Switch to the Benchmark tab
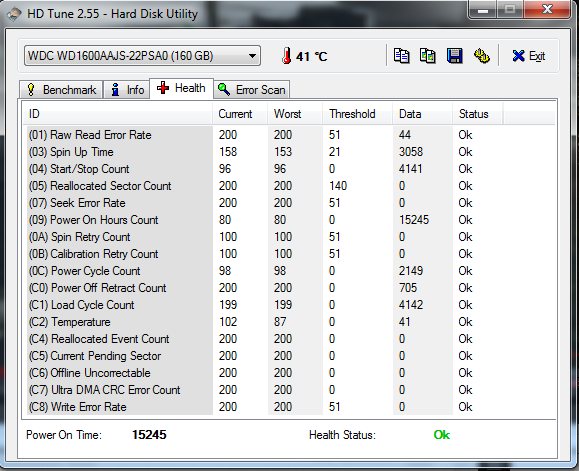The height and width of the screenshot is (471, 579). [61, 90]
